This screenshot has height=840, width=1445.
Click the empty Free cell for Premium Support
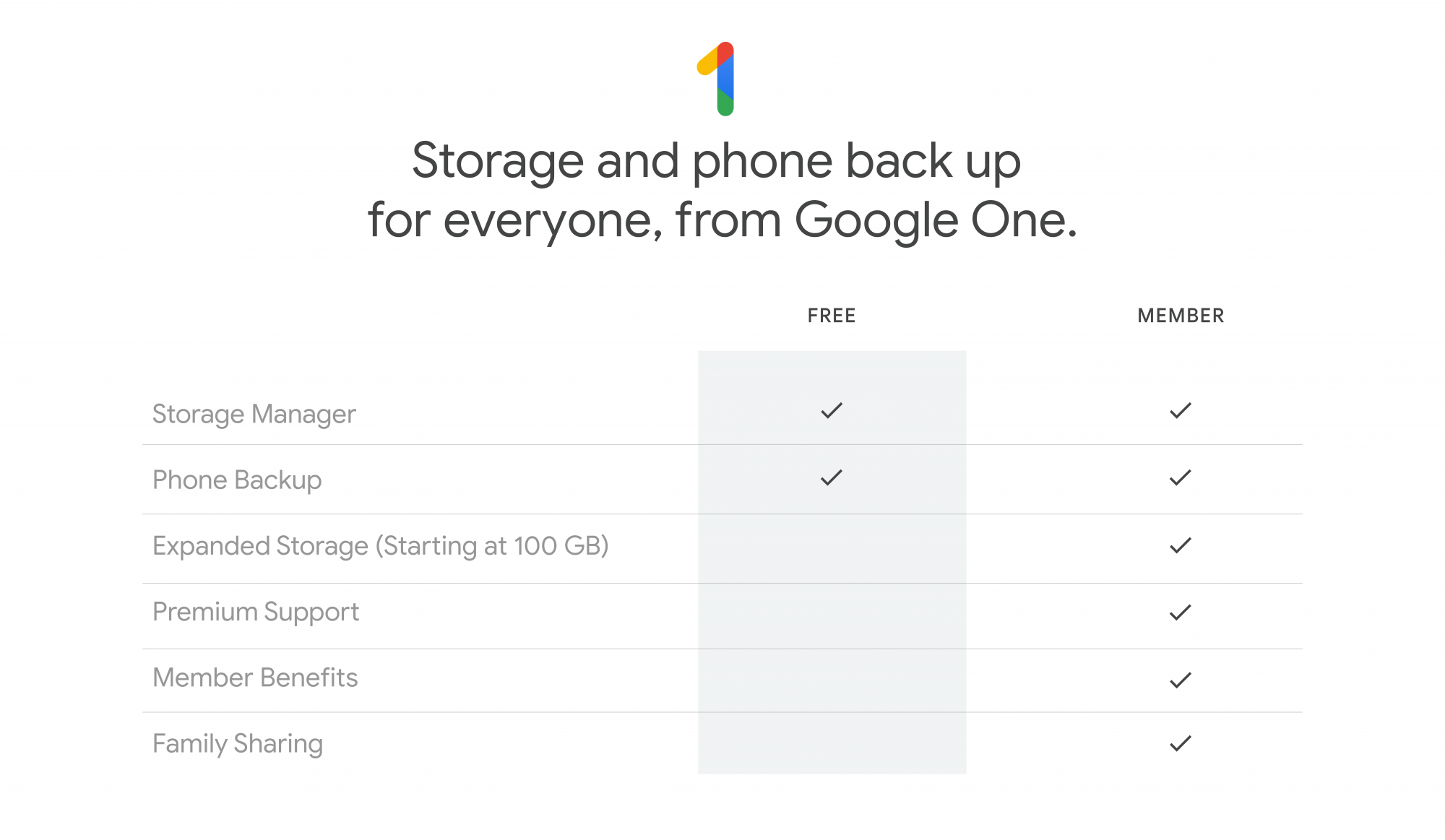coord(832,615)
